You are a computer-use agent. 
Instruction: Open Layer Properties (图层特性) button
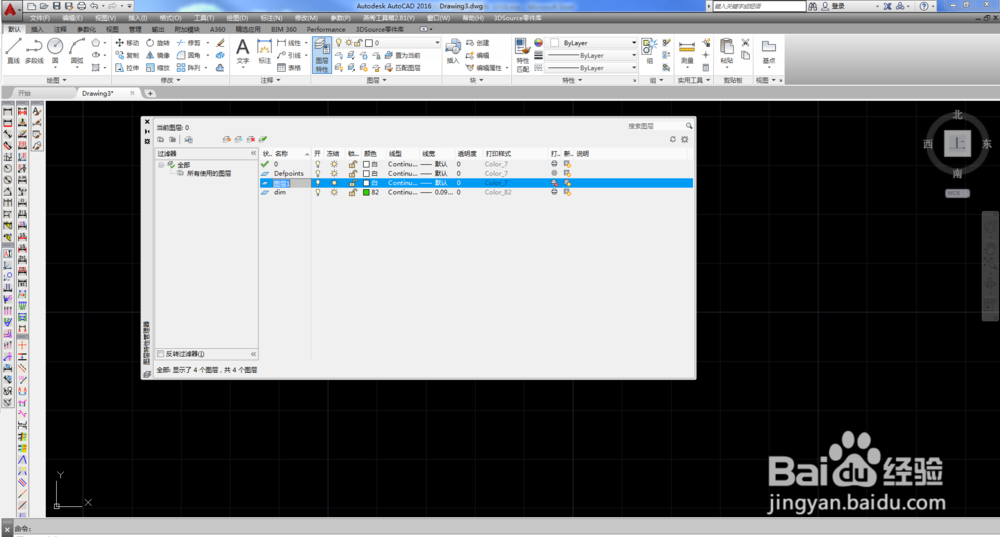tap(321, 55)
